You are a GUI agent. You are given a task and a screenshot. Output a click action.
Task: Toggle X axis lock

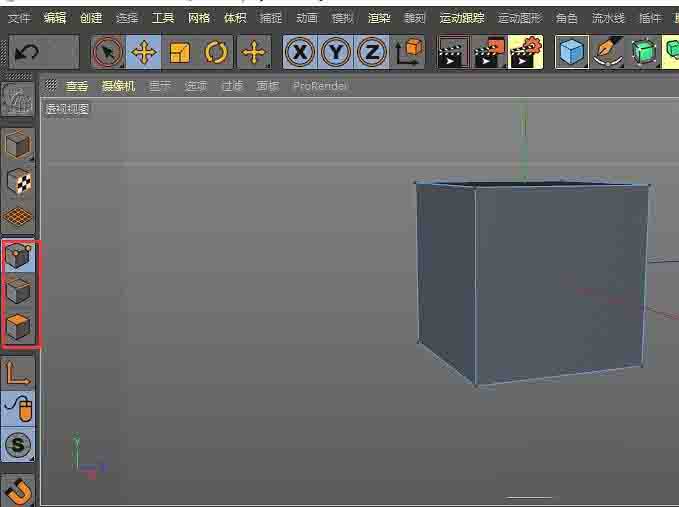pyautogui.click(x=300, y=52)
